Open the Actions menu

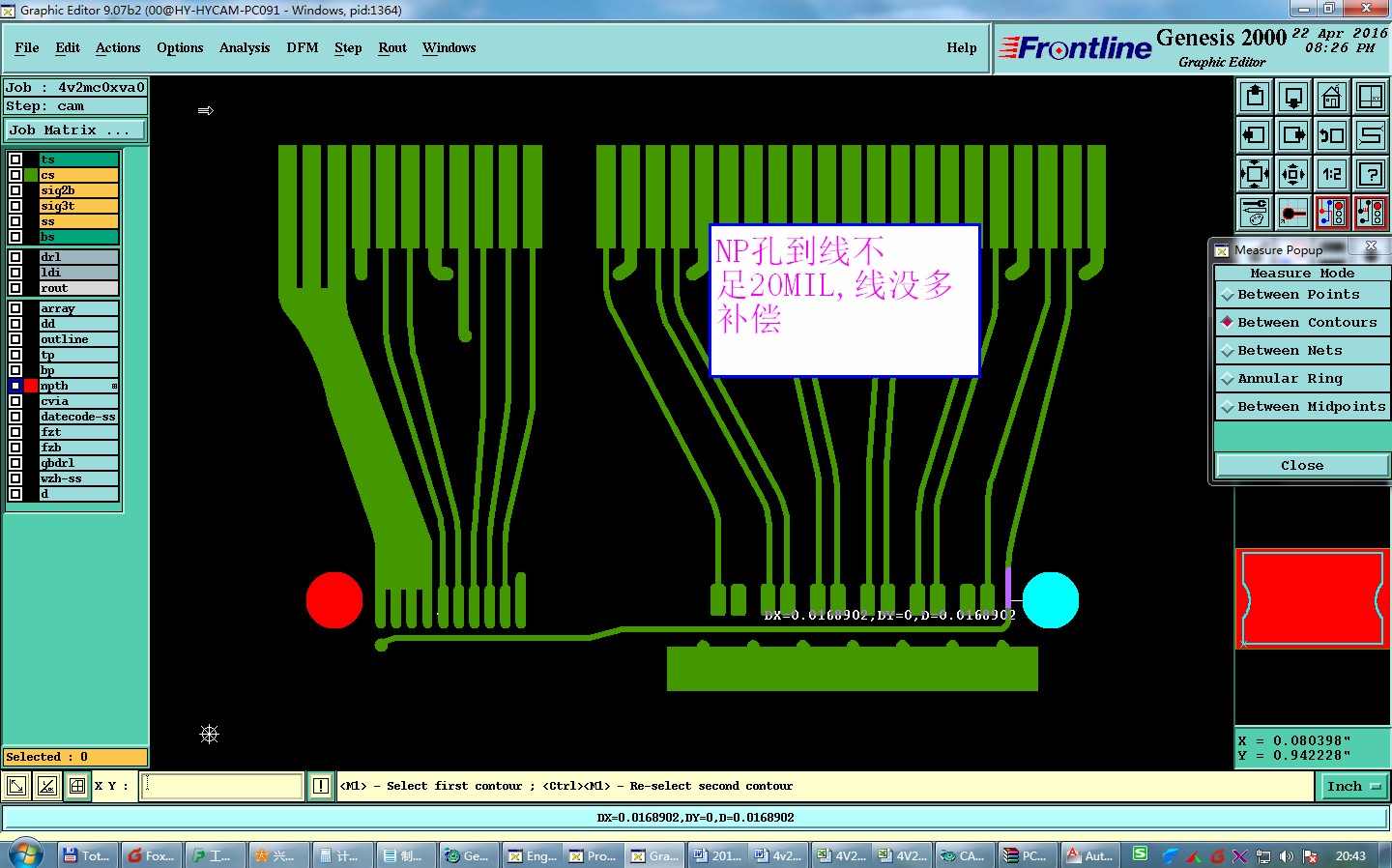pyautogui.click(x=118, y=47)
